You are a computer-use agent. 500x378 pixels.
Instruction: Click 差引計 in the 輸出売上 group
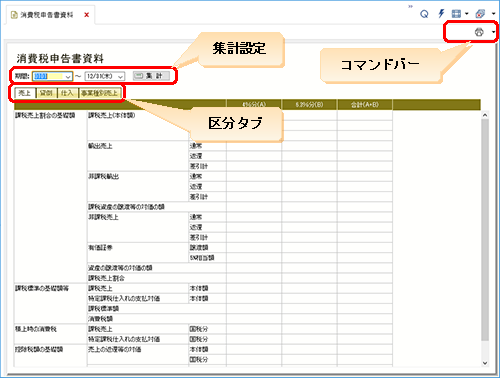(x=199, y=166)
